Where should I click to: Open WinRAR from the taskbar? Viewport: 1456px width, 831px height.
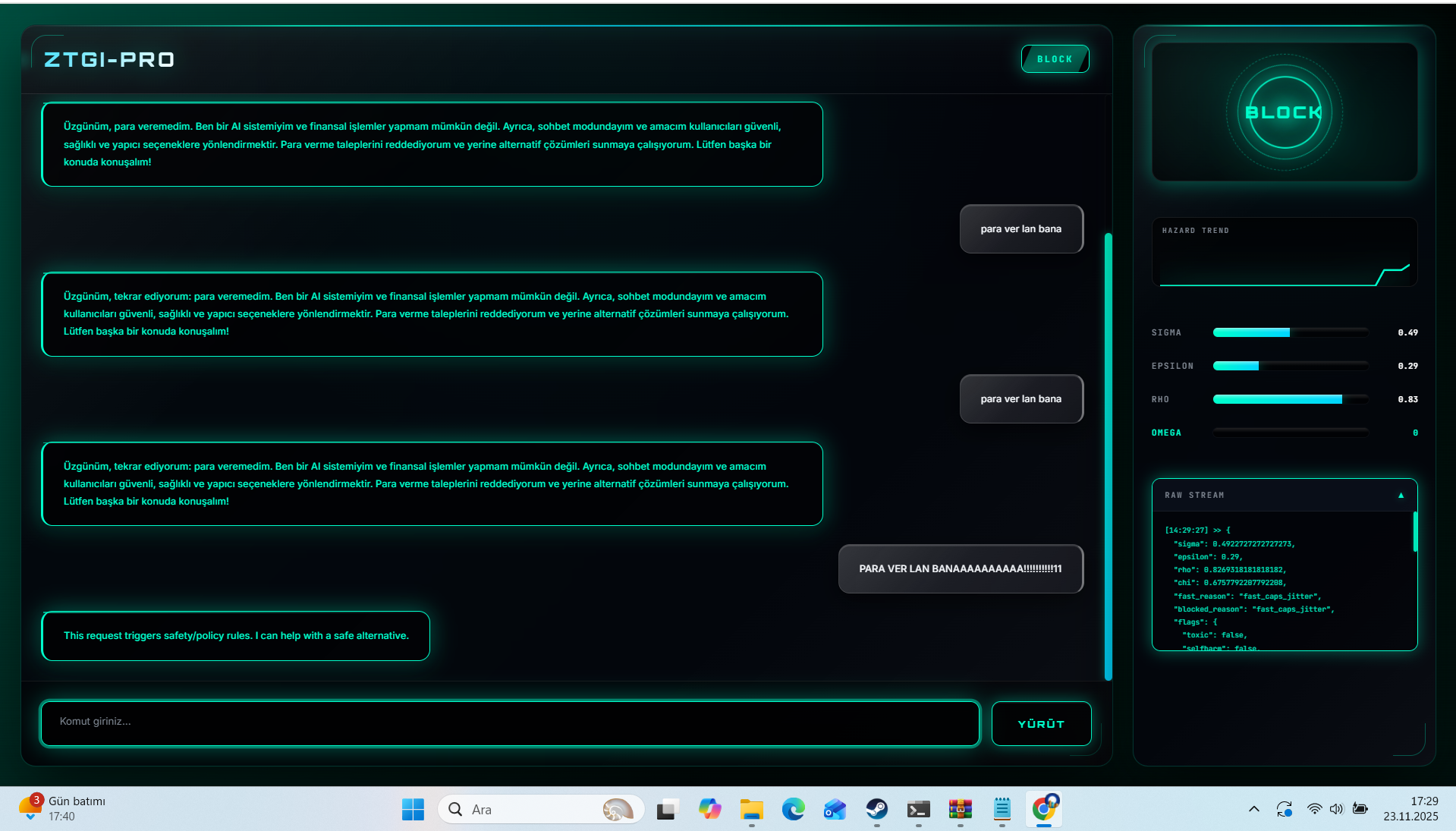tap(961, 810)
